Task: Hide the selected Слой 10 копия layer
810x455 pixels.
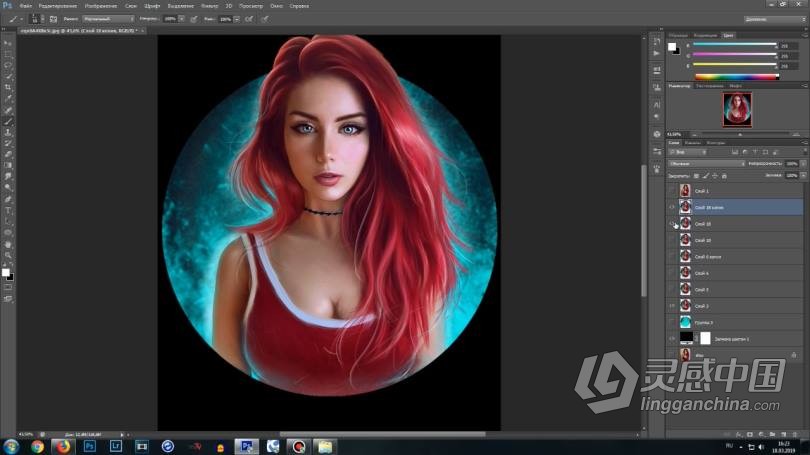Action: point(672,207)
